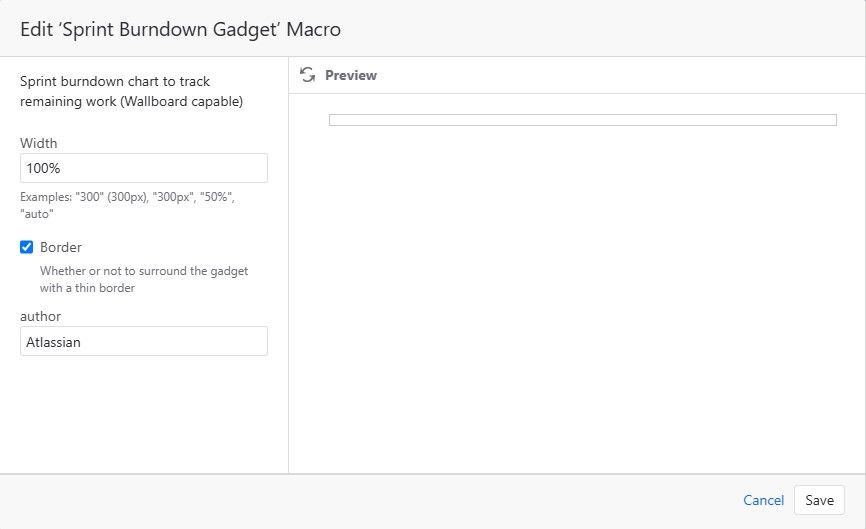This screenshot has height=529, width=866.
Task: Click the Sprint burndown chart description text
Action: [131, 91]
